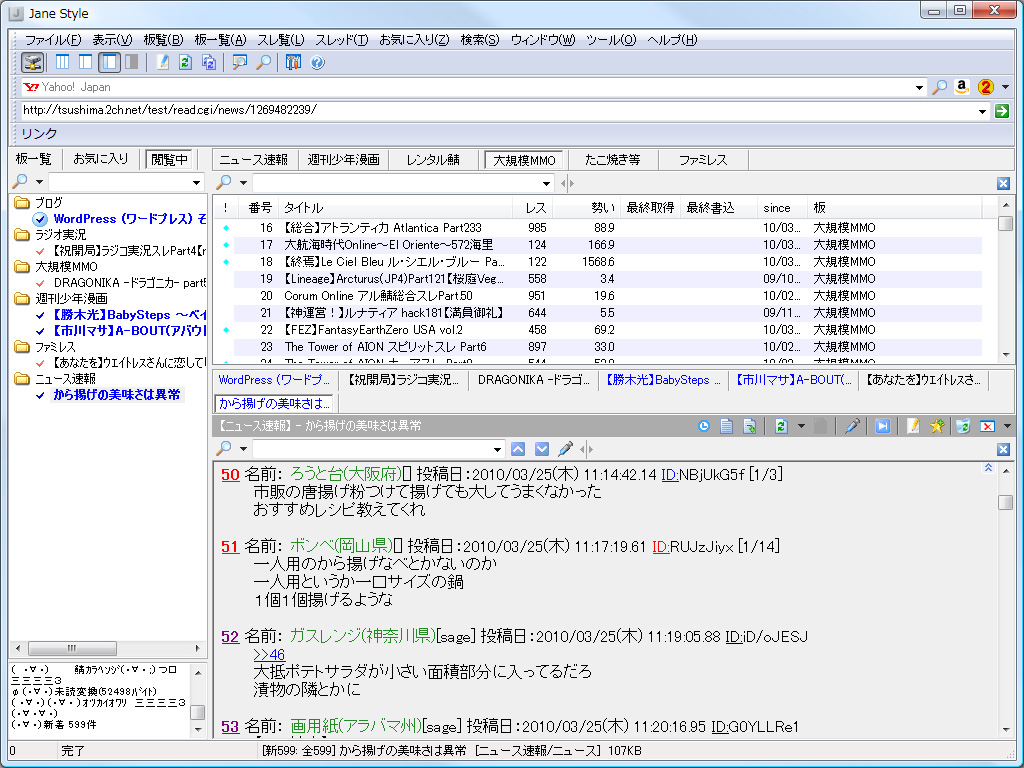Toggle the checkmark on DRAGONIKA thread entry
This screenshot has width=1024, height=768.
pos(39,282)
